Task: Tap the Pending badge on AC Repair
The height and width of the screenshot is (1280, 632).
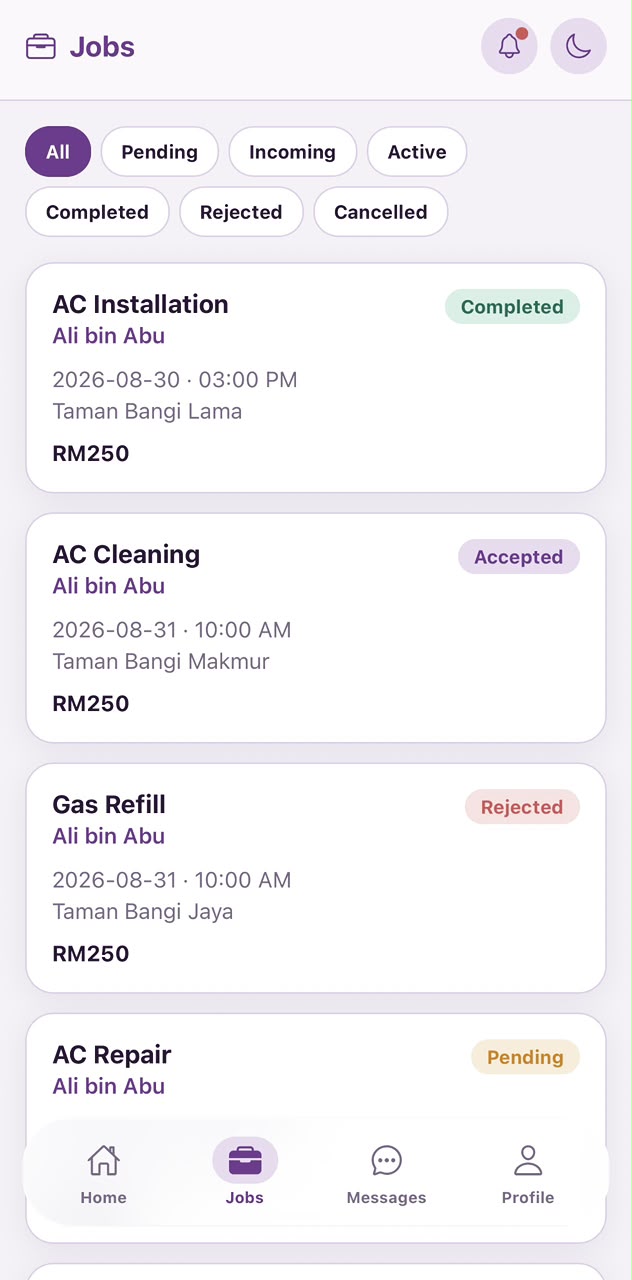Action: click(x=525, y=1057)
